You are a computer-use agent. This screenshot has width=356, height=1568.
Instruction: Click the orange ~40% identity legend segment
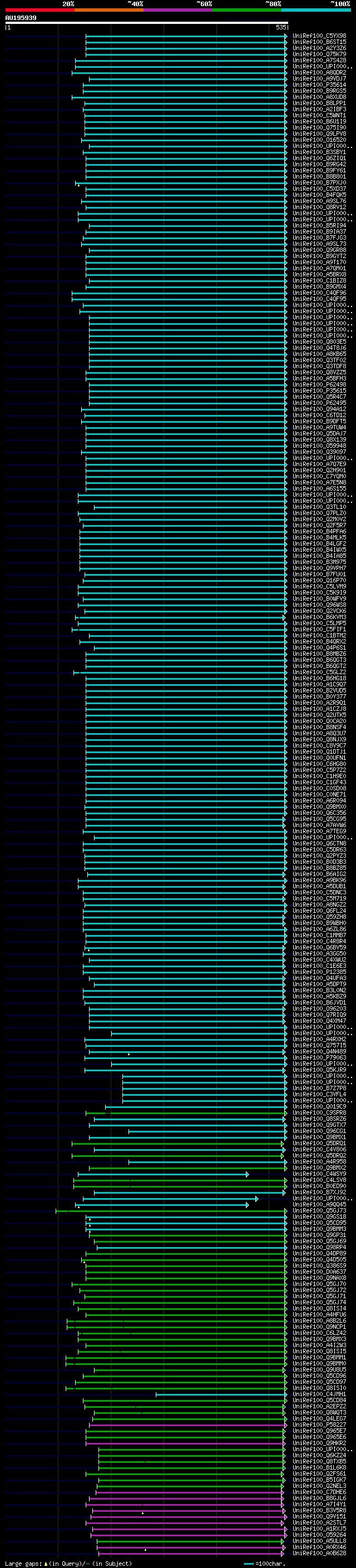(109, 10)
